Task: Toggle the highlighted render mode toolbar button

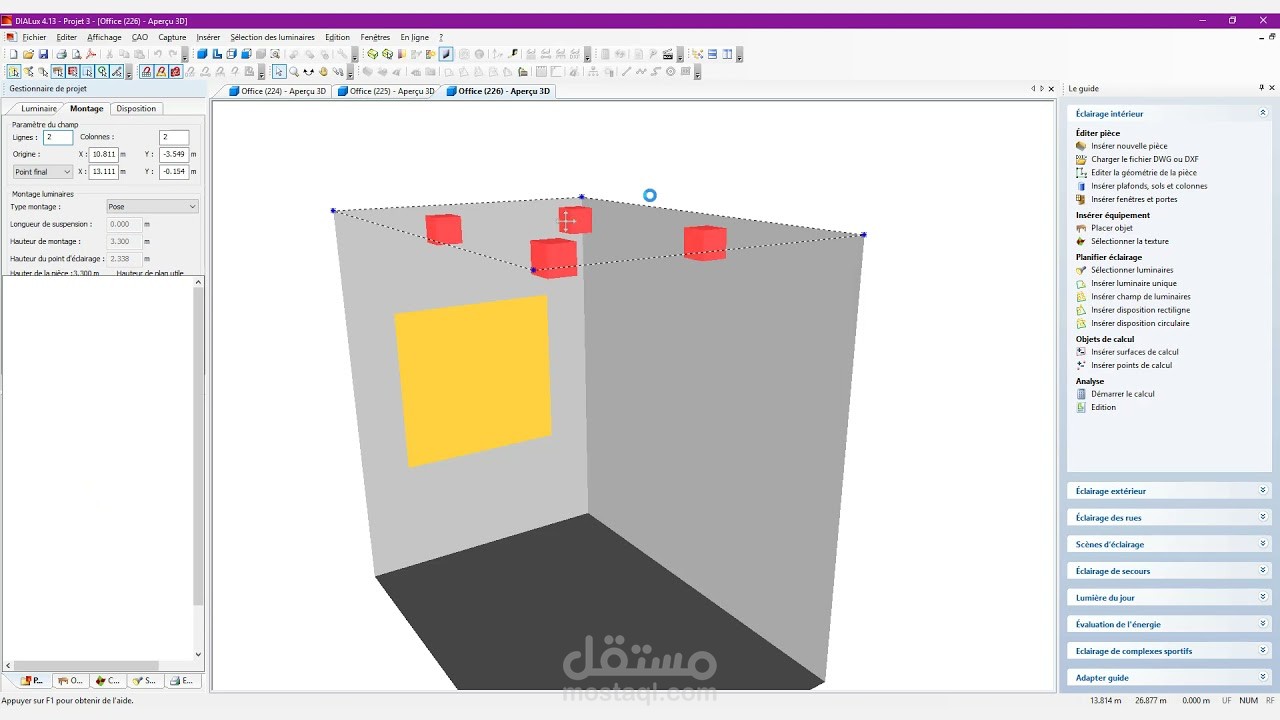Action: [x=446, y=54]
